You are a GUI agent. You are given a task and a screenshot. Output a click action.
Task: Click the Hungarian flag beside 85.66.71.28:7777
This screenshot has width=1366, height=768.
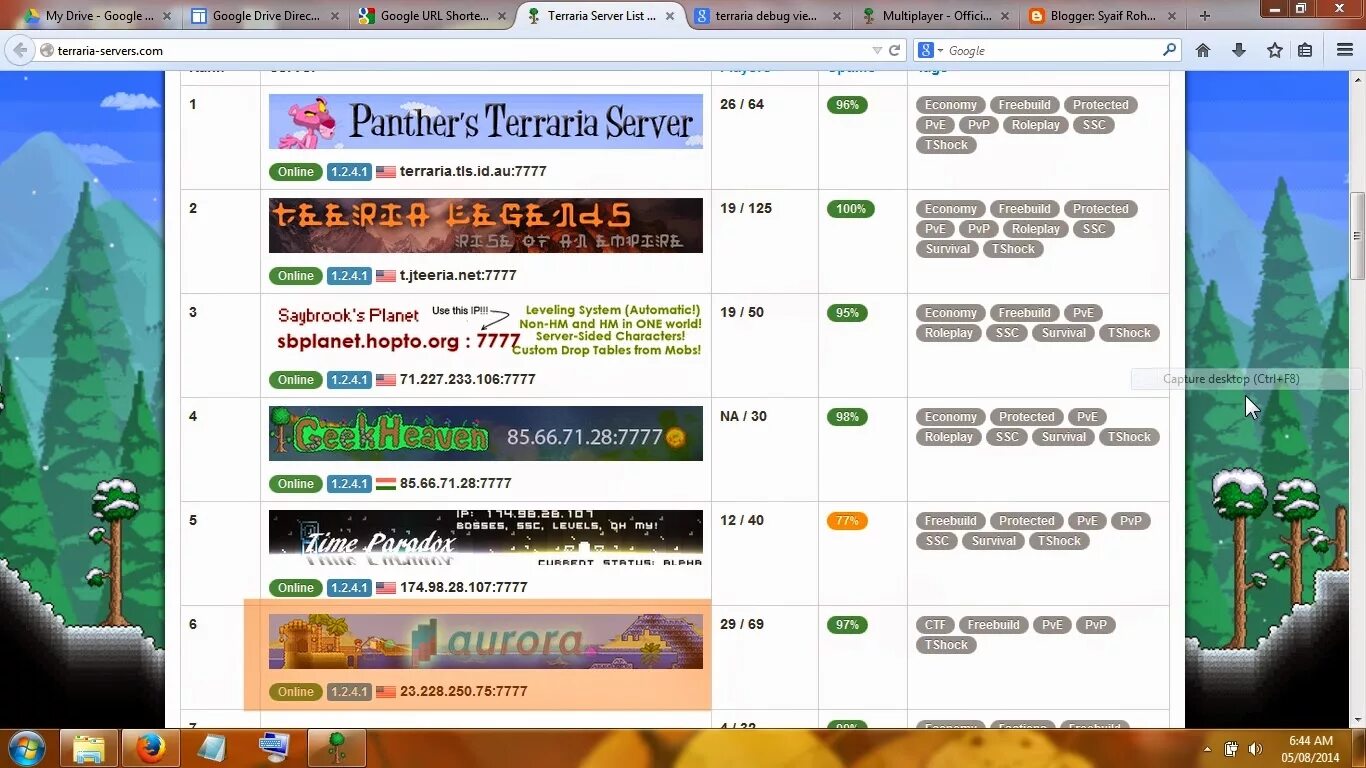[386, 484]
